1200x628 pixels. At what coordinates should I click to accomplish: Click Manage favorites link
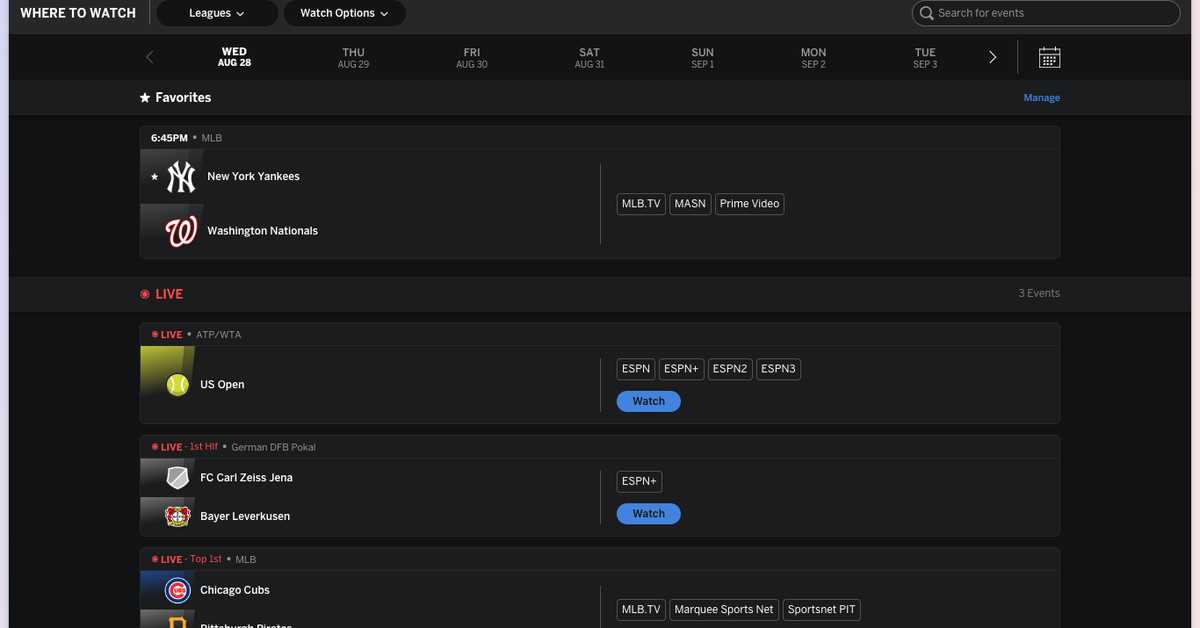click(x=1041, y=98)
